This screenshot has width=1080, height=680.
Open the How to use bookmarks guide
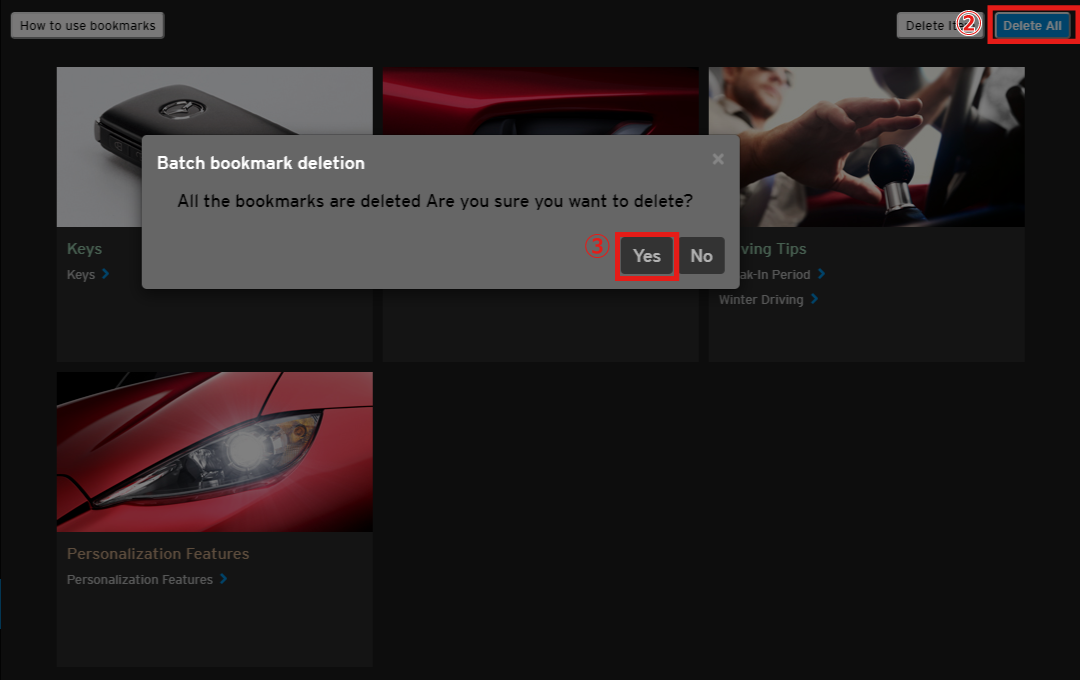[88, 26]
